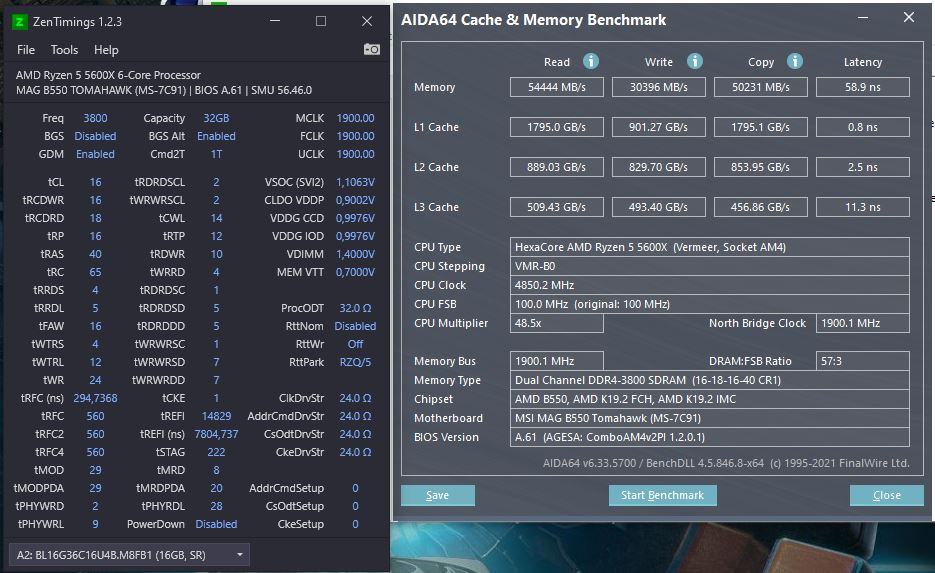Image resolution: width=935 pixels, height=573 pixels.
Task: Select the CPU Type field HexaCore AMD Ryzen
Action: pyautogui.click(x=710, y=247)
